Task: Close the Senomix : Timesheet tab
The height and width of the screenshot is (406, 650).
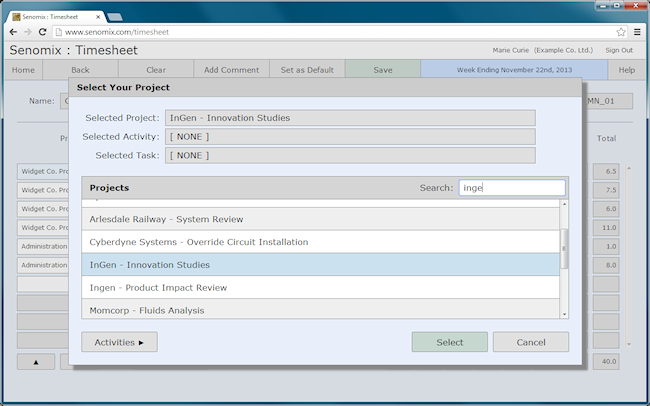Action: pos(98,17)
